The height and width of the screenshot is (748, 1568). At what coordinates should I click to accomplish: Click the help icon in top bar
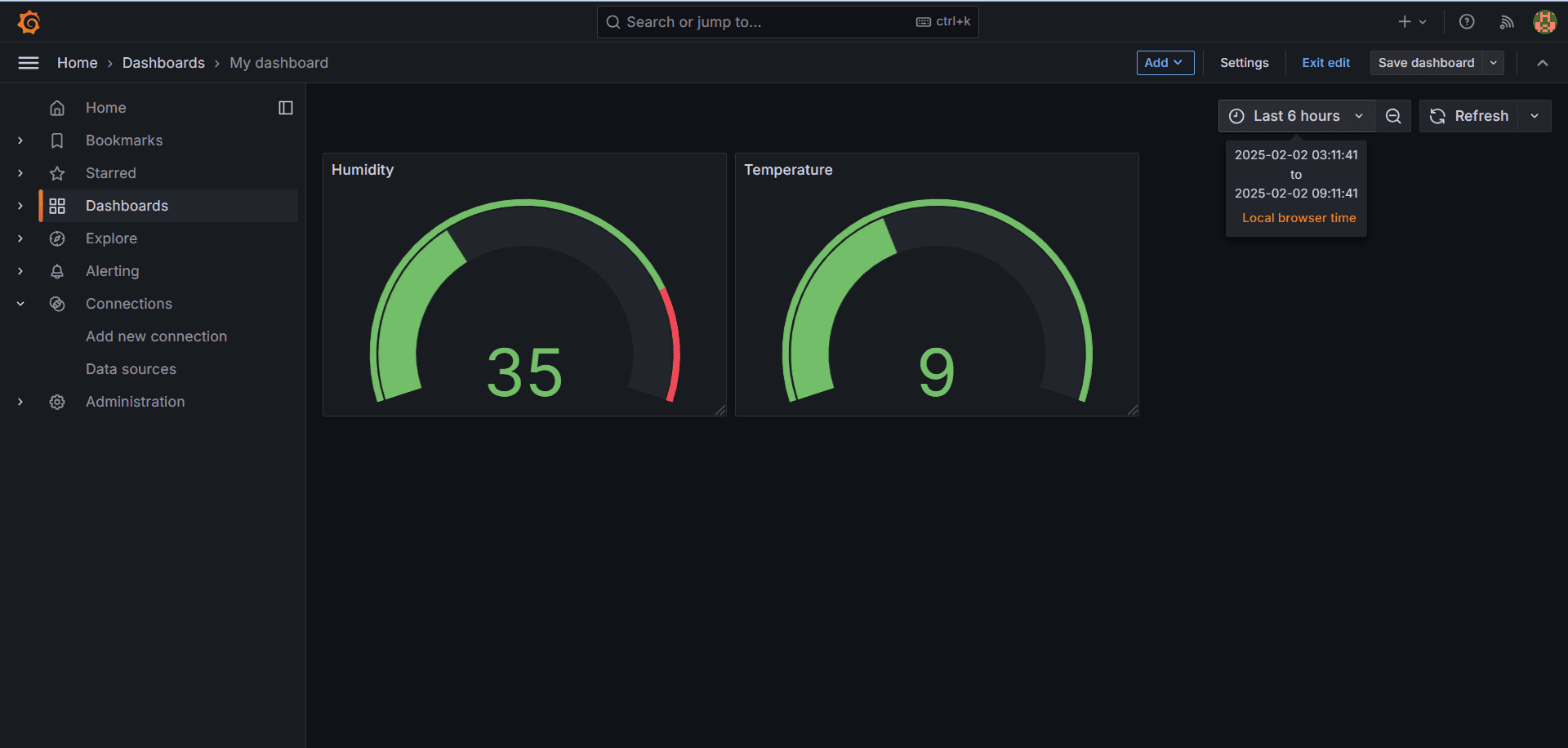1467,21
